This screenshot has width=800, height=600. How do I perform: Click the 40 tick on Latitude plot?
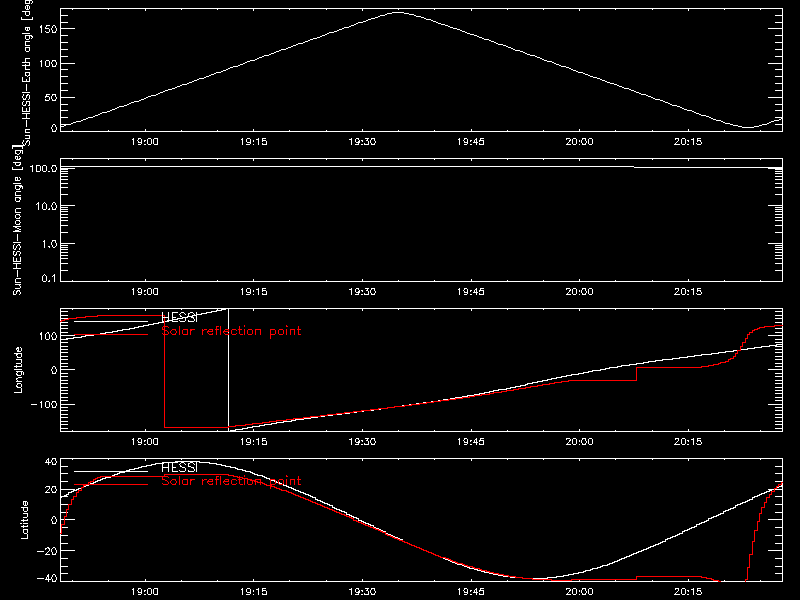coord(51,462)
